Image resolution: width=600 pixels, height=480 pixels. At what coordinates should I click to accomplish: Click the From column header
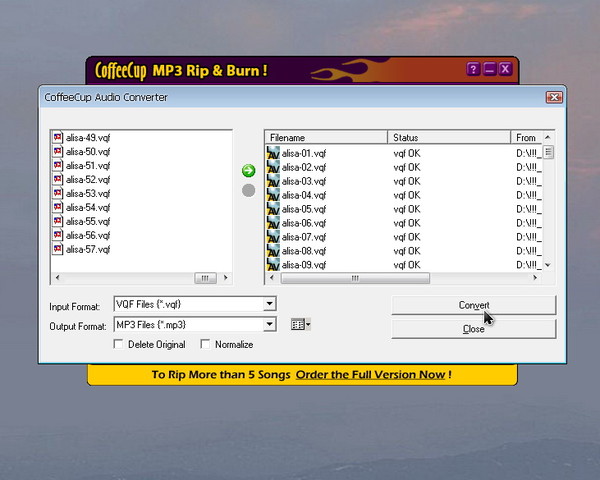click(526, 137)
